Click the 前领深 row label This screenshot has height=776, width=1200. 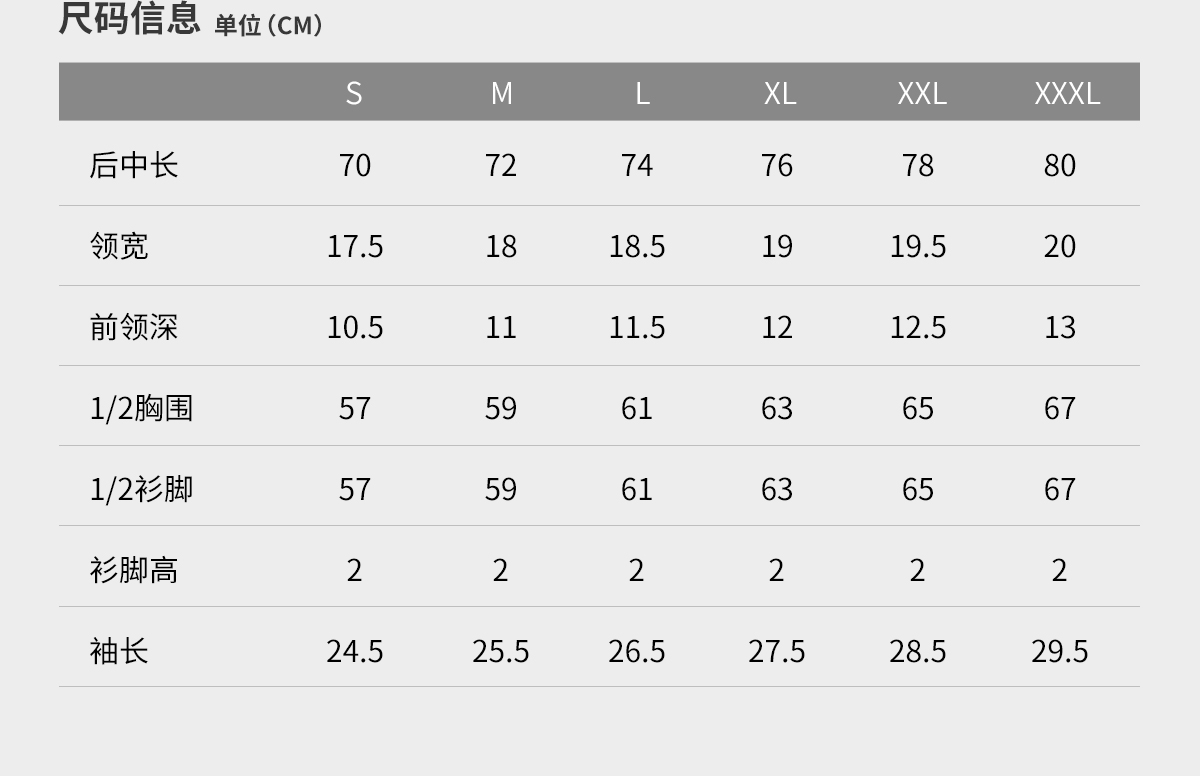click(x=133, y=327)
